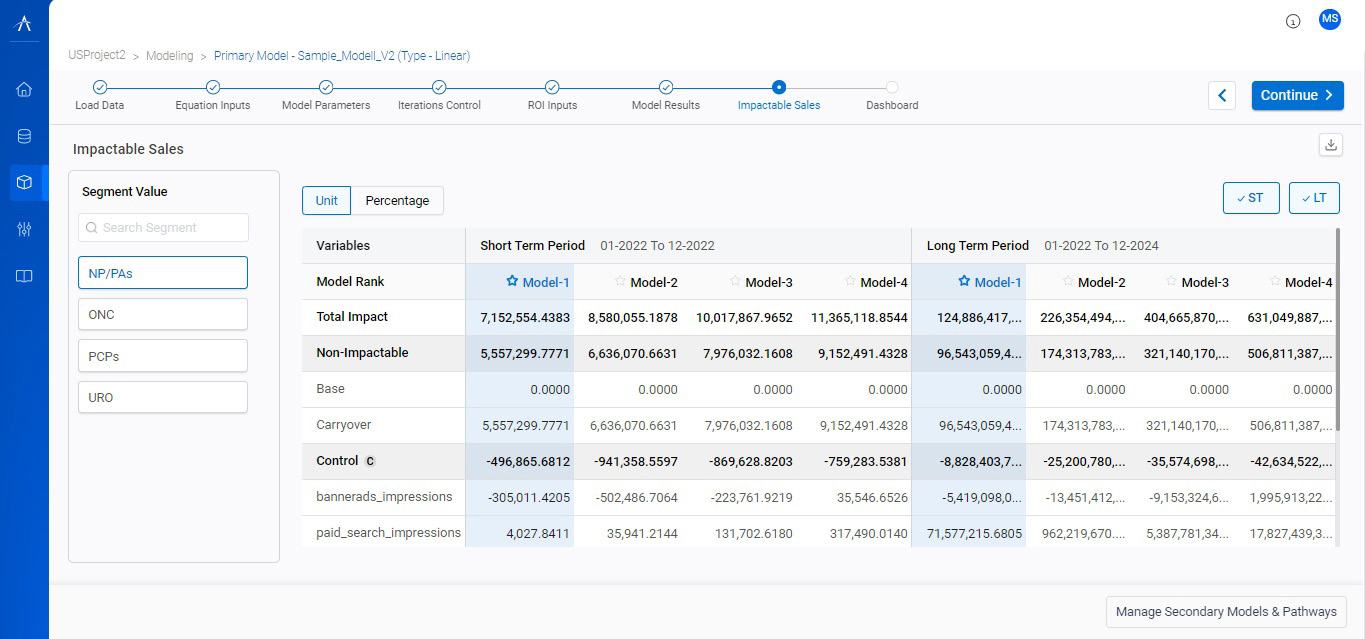
Task: Open Manage Secondary Models & Pathways
Action: 1225,611
